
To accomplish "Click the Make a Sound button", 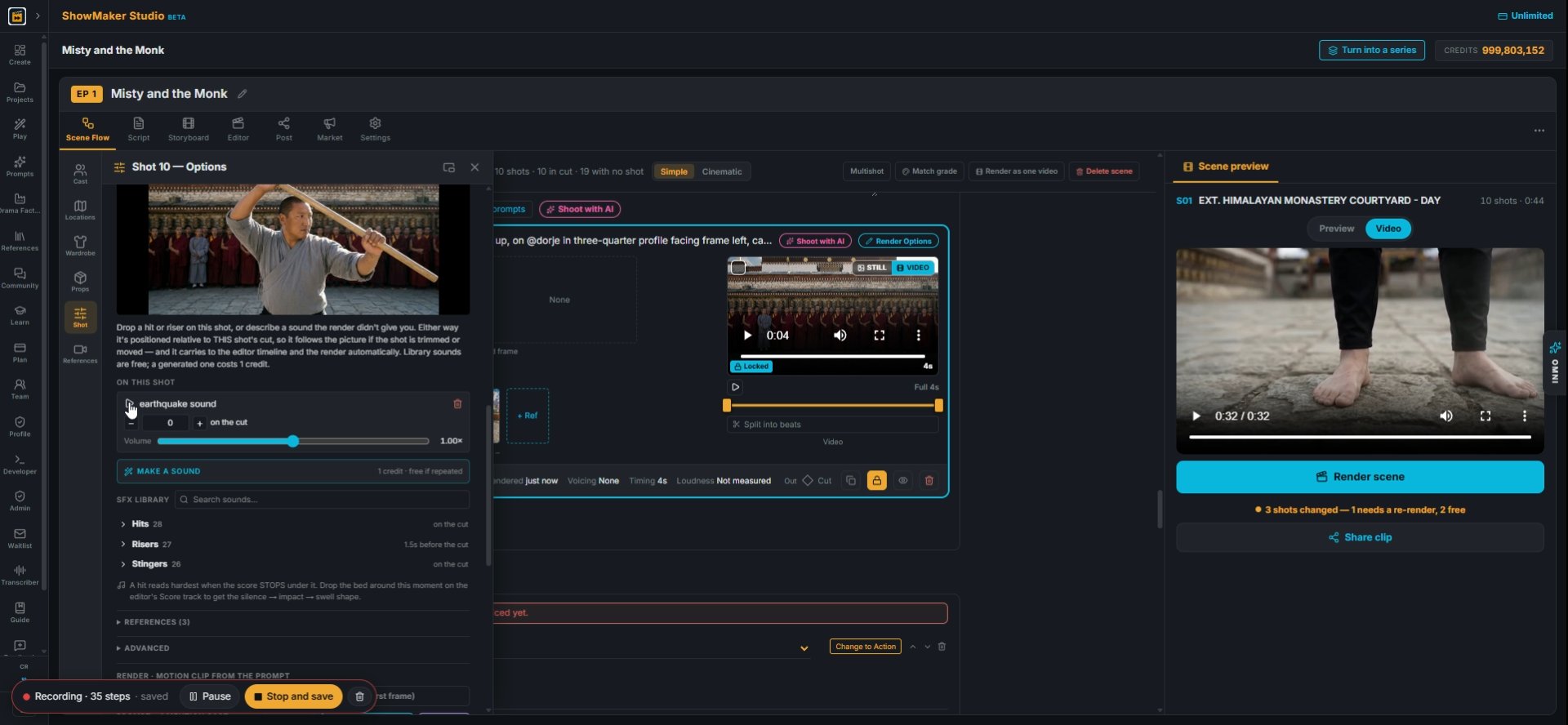I will click(x=293, y=471).
